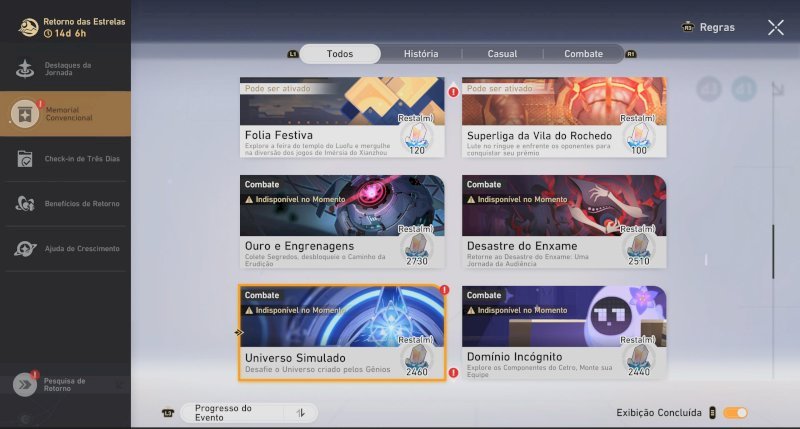Click the Retorno das Estrelas event icon
Screen dimensions: 800x429
pos(29,28)
